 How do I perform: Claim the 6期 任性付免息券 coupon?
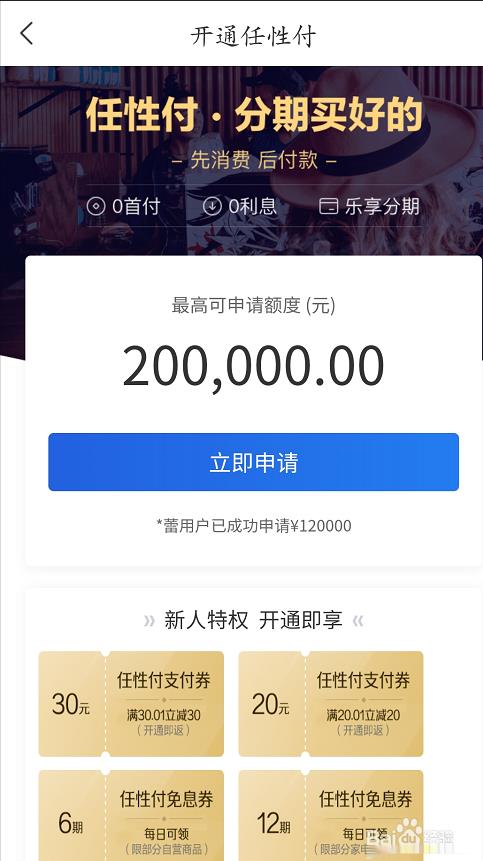pos(131,815)
